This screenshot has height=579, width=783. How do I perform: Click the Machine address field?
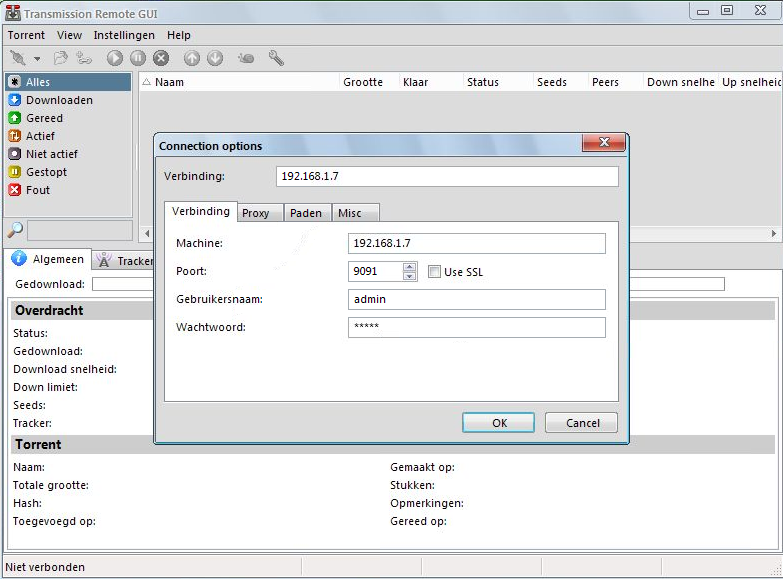coord(476,243)
